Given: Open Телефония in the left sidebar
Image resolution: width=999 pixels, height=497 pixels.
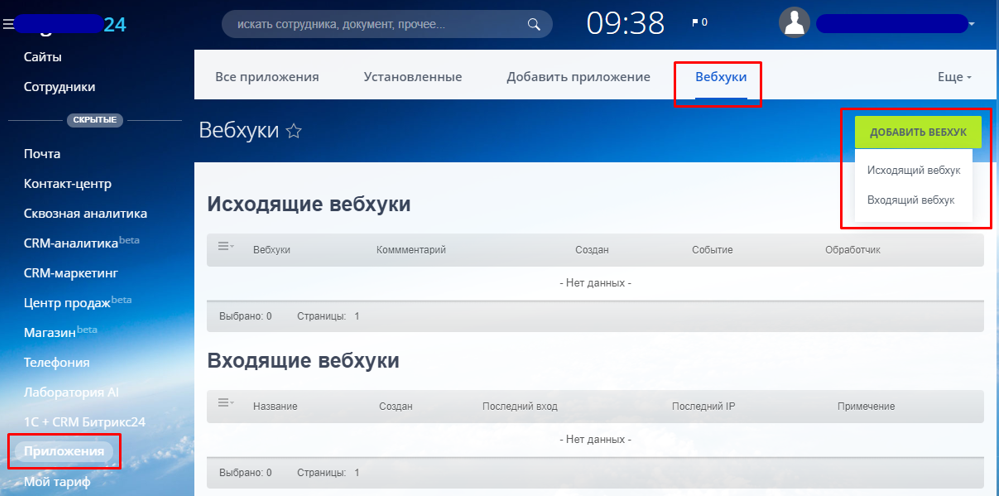Looking at the screenshot, I should [57, 362].
